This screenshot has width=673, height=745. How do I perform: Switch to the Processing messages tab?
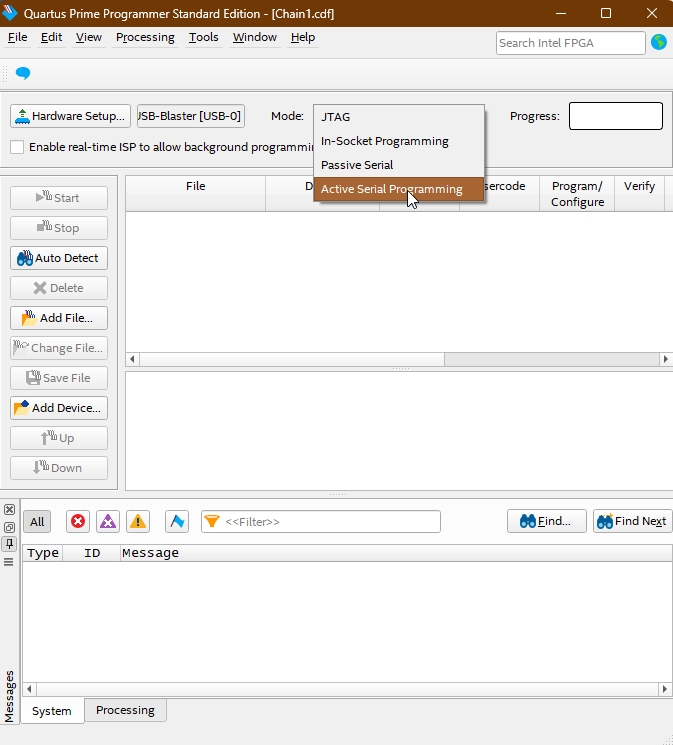pyautogui.click(x=125, y=710)
